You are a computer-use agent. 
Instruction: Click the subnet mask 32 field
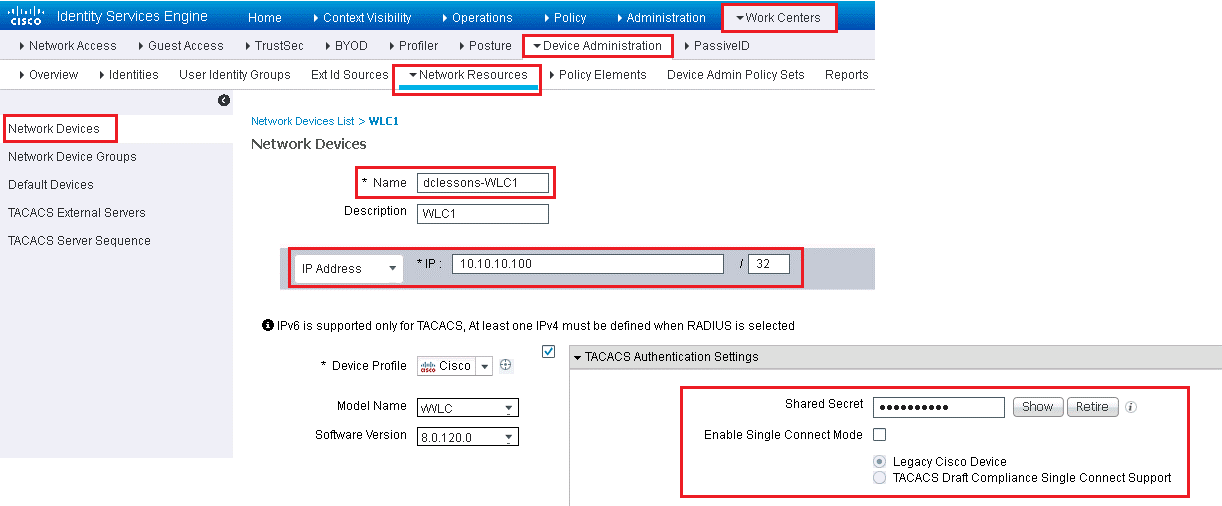[x=769, y=264]
